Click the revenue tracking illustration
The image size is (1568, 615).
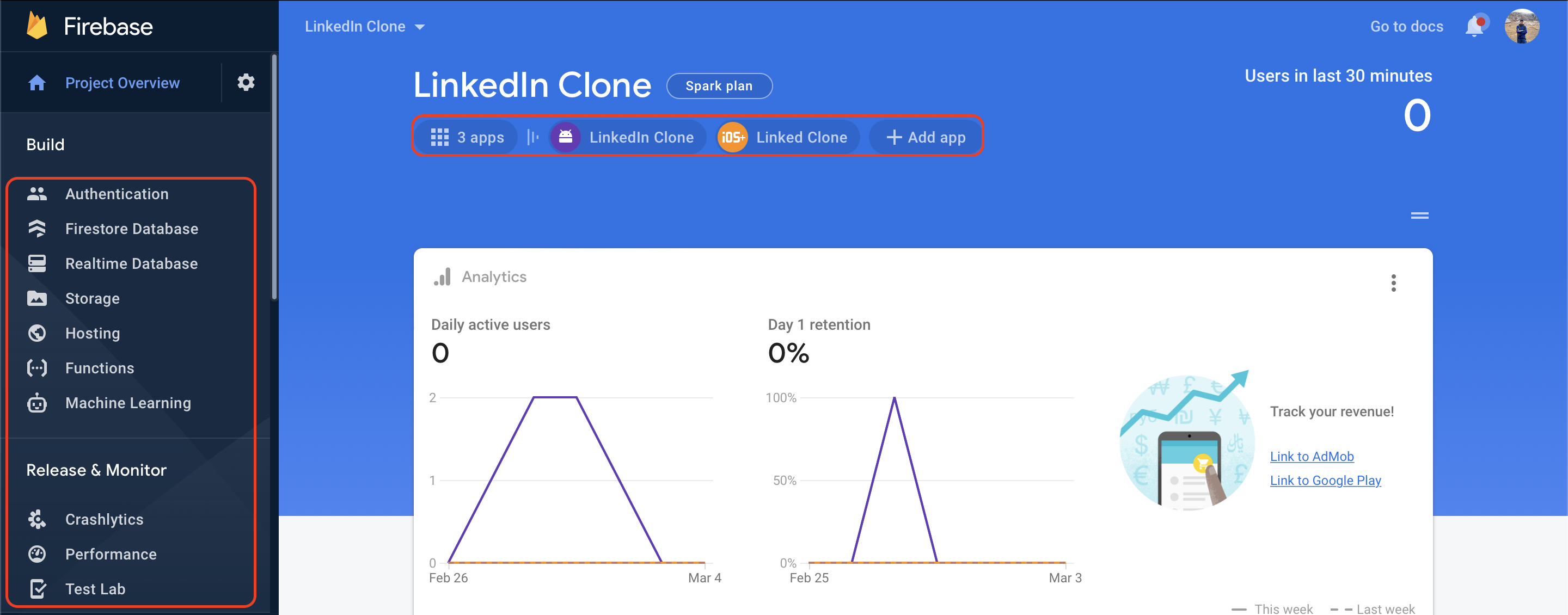tap(1186, 441)
